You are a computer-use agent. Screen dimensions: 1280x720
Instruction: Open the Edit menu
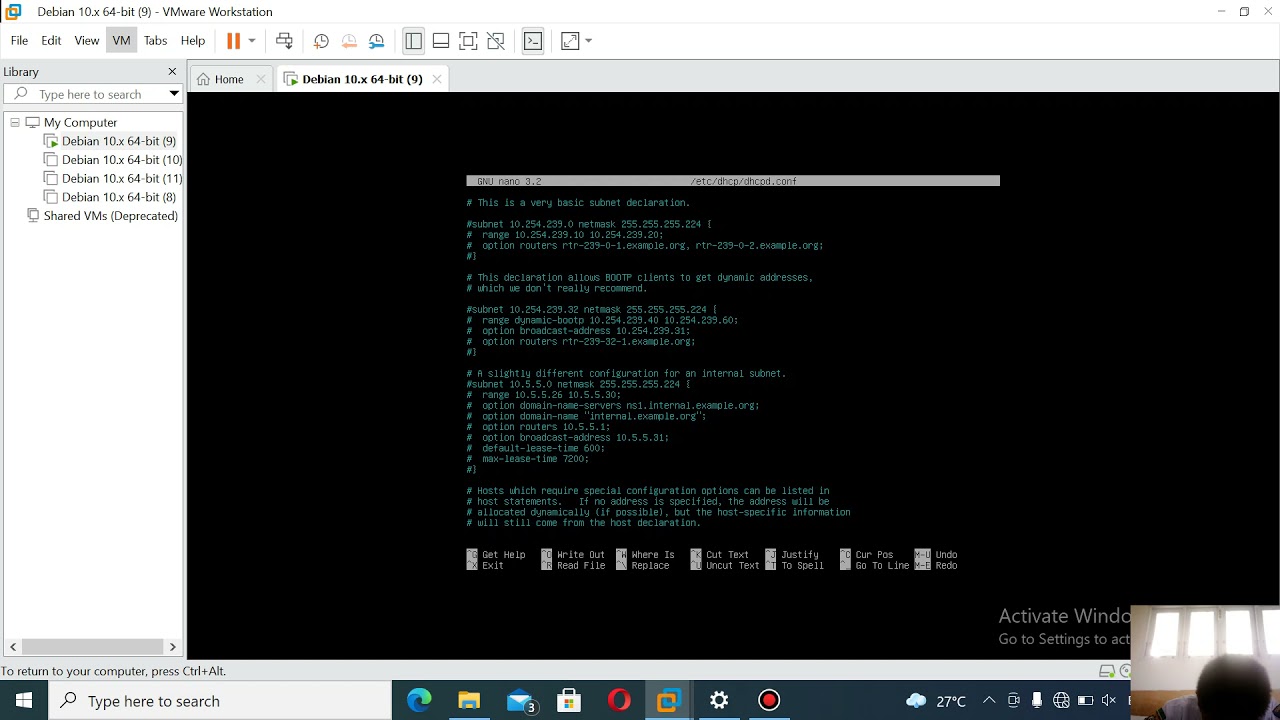click(51, 41)
